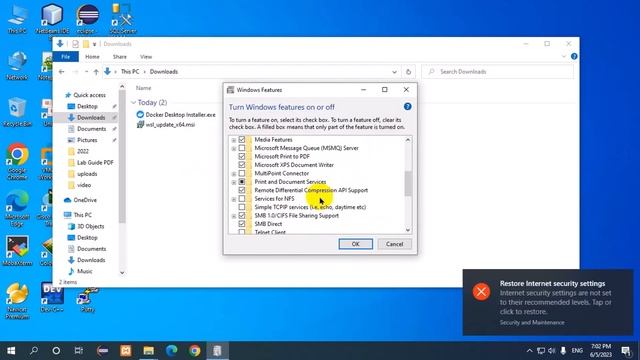Open the File ribbon tab

pos(66,57)
